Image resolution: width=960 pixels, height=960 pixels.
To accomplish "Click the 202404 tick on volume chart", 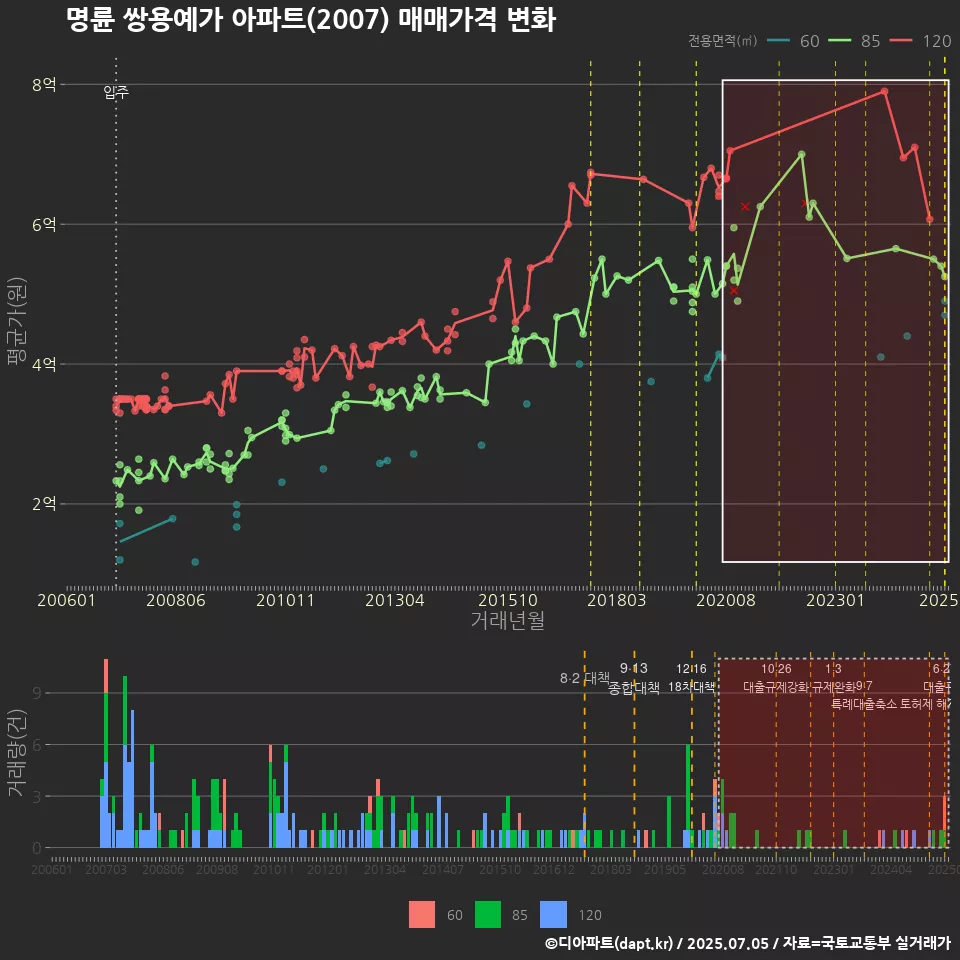I will point(891,869).
